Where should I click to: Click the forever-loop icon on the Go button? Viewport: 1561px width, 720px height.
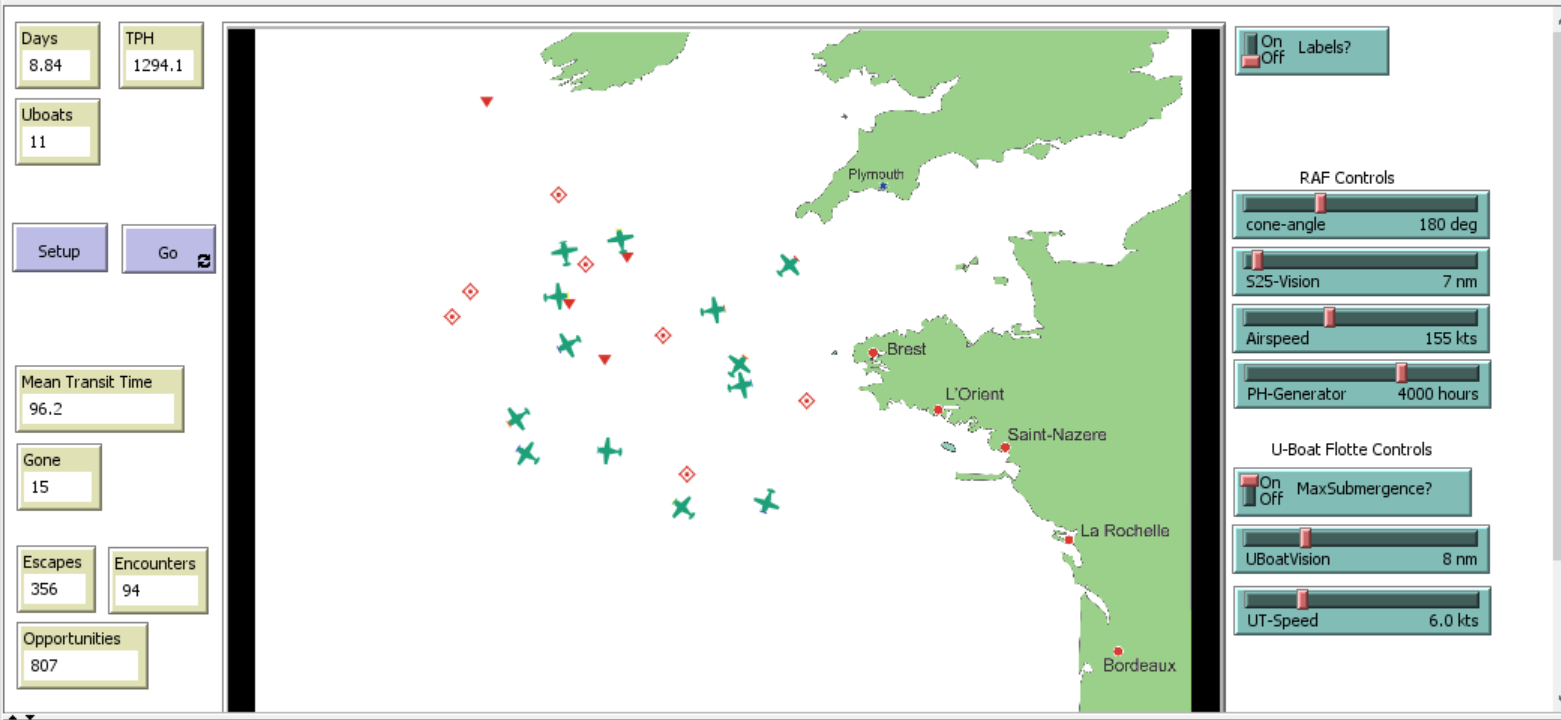[204, 258]
